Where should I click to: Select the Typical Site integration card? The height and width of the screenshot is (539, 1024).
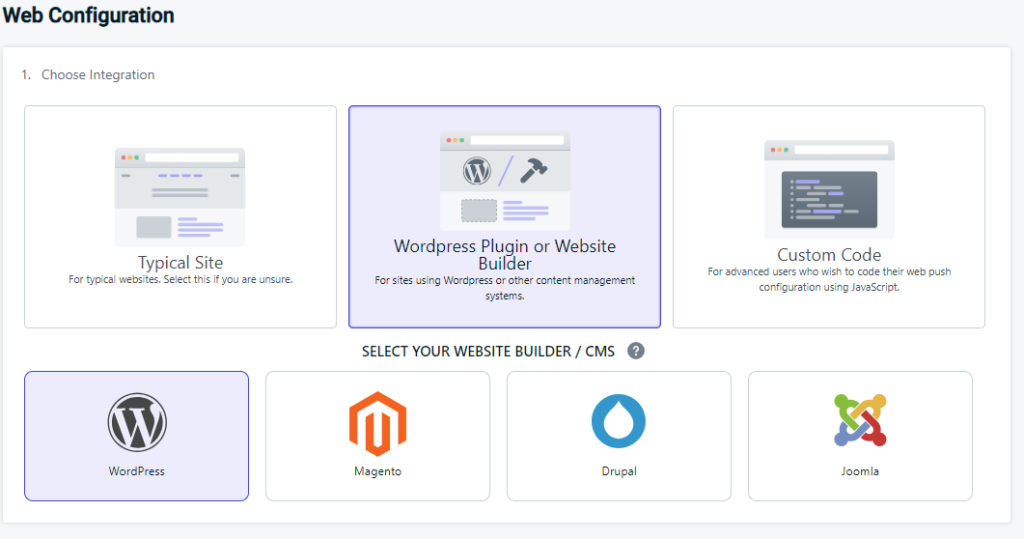180,216
